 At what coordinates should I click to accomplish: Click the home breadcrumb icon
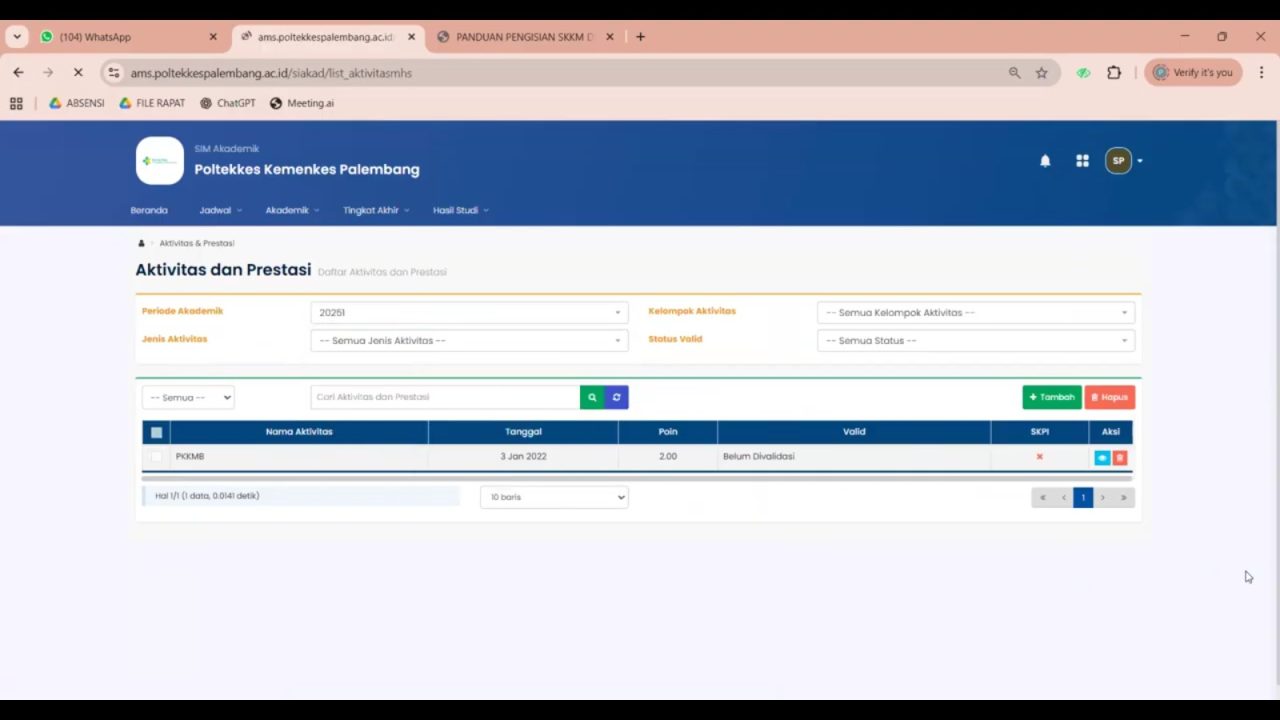coord(141,243)
